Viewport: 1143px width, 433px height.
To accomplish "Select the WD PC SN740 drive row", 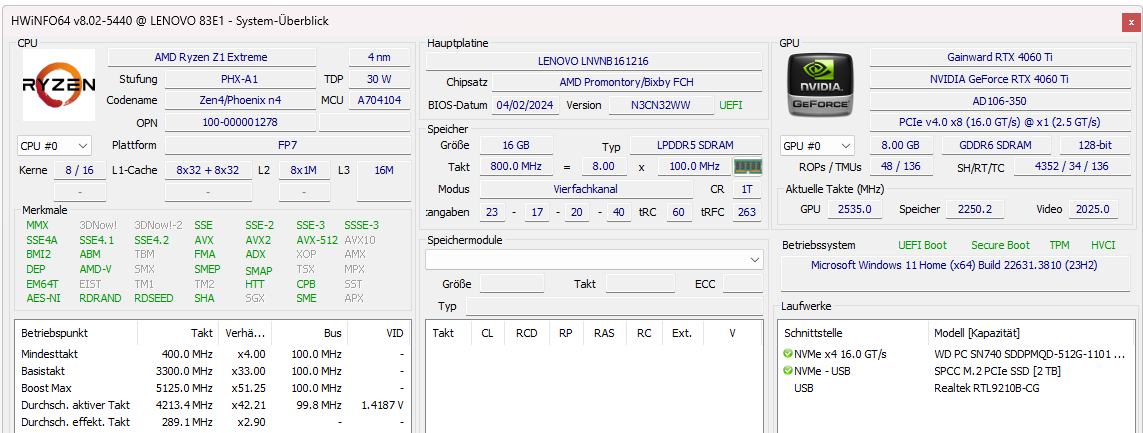I will (x=956, y=354).
